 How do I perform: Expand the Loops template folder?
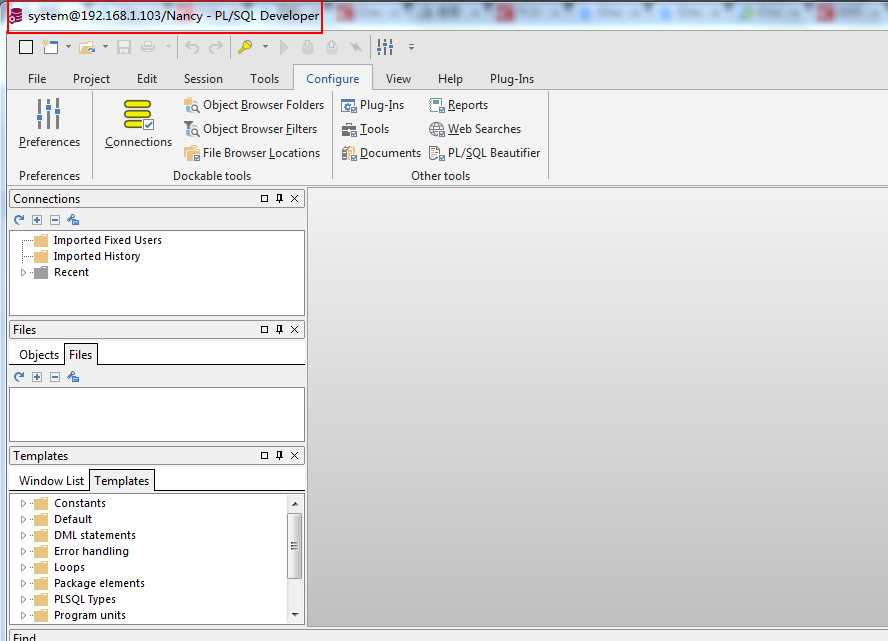click(23, 567)
